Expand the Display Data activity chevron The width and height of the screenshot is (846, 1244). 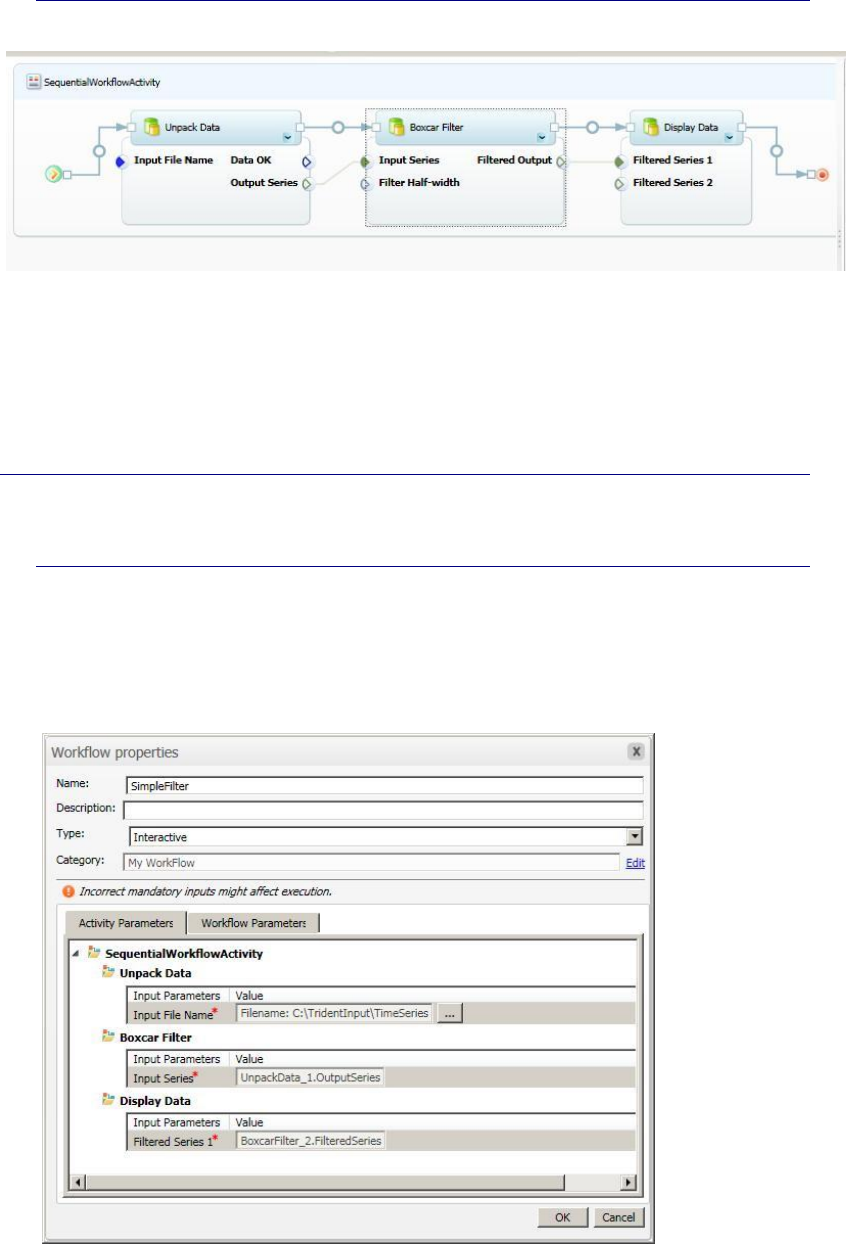coord(729,139)
